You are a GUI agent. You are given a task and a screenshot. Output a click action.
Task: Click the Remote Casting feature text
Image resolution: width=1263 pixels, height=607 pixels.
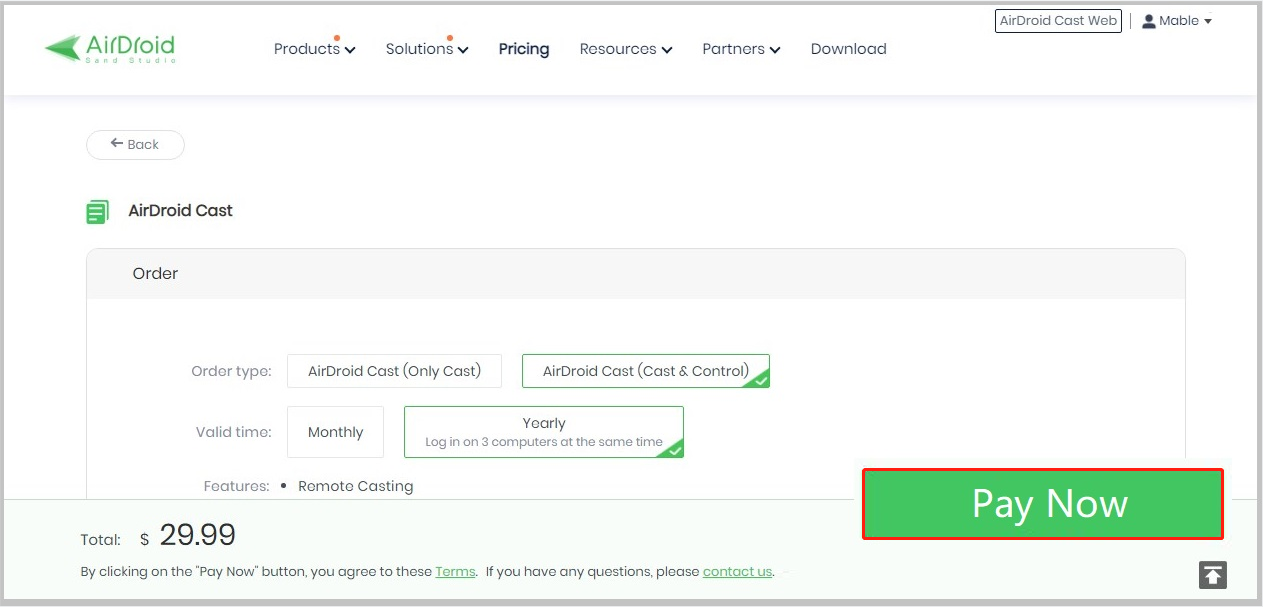(356, 486)
